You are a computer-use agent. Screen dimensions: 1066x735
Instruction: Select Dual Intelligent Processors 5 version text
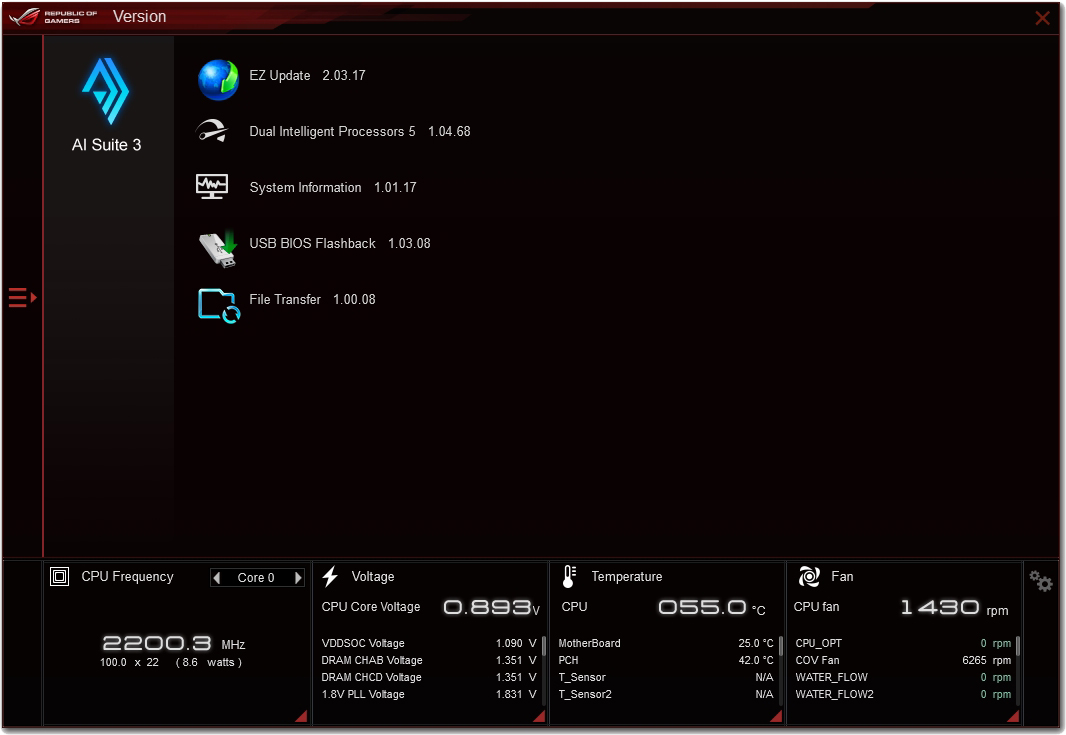pos(360,131)
